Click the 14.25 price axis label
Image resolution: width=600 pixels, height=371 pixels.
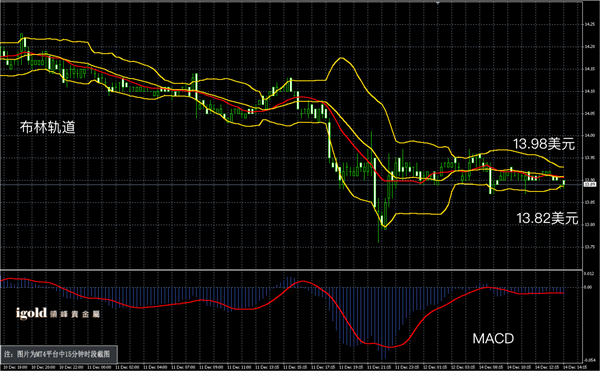click(589, 24)
